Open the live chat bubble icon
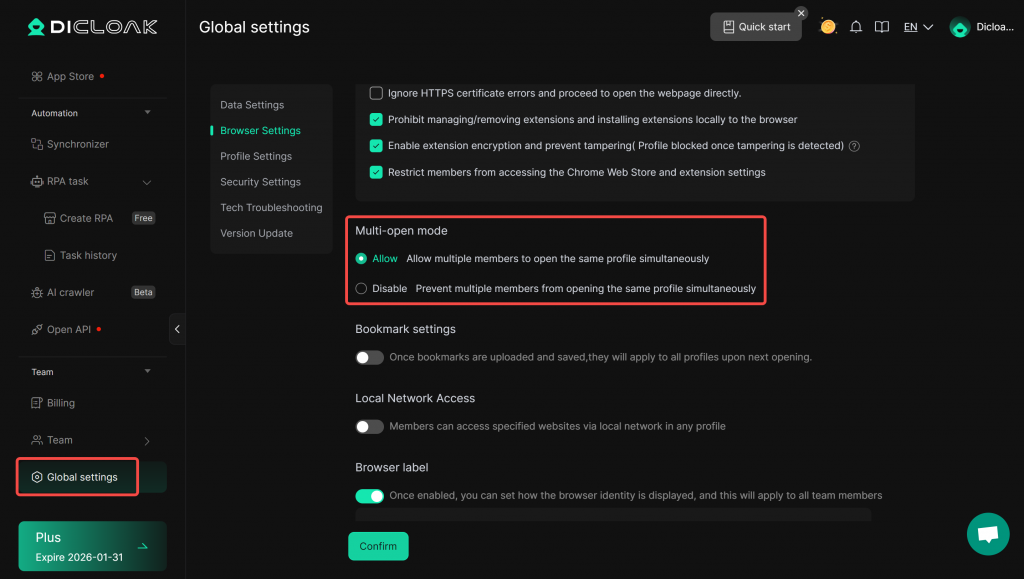The width and height of the screenshot is (1024, 579). 988,534
